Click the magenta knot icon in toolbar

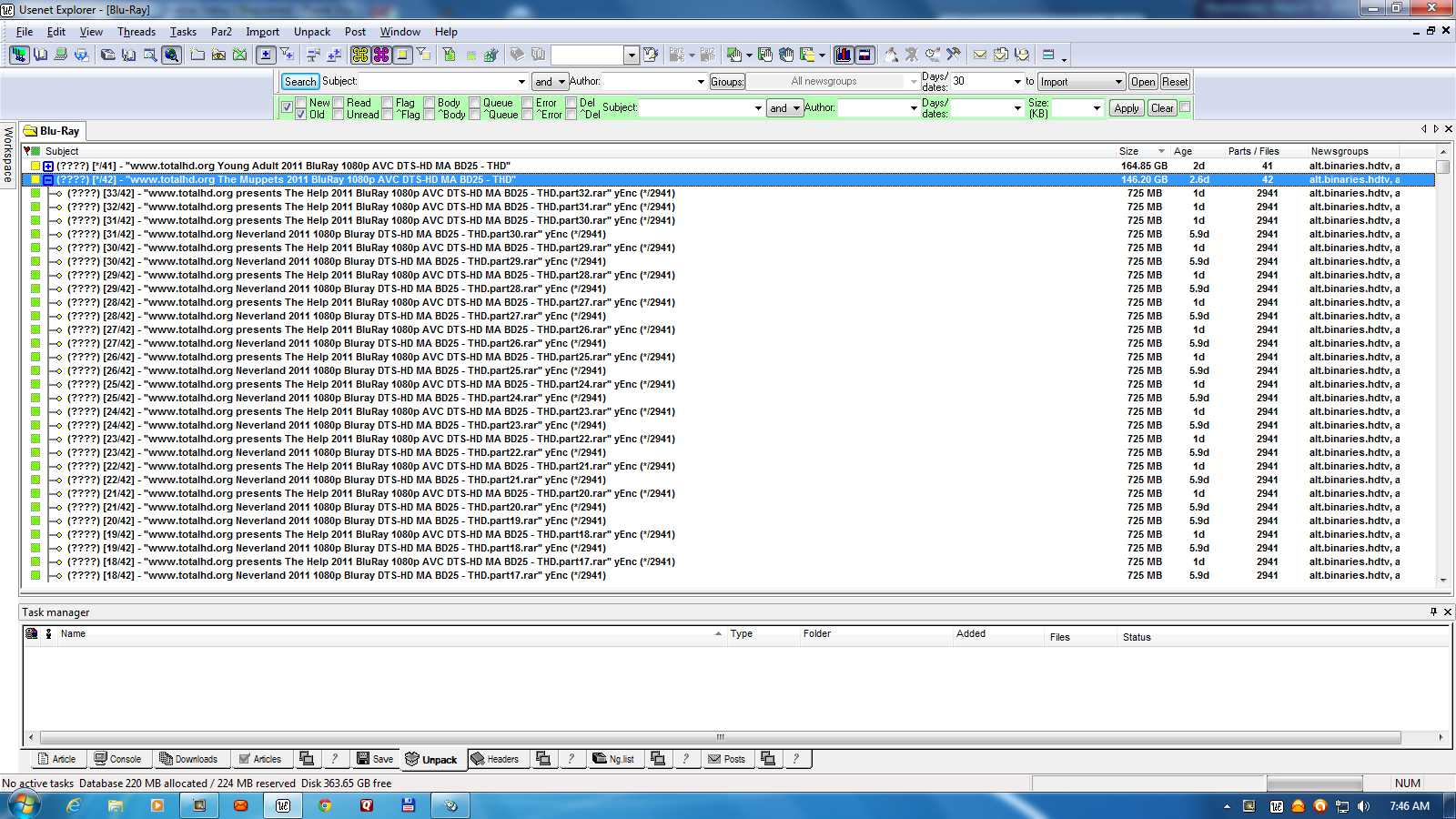tap(381, 55)
